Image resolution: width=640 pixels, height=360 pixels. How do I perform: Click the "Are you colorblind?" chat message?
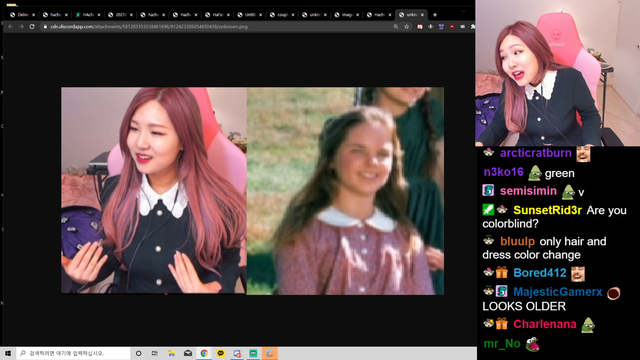click(x=554, y=217)
